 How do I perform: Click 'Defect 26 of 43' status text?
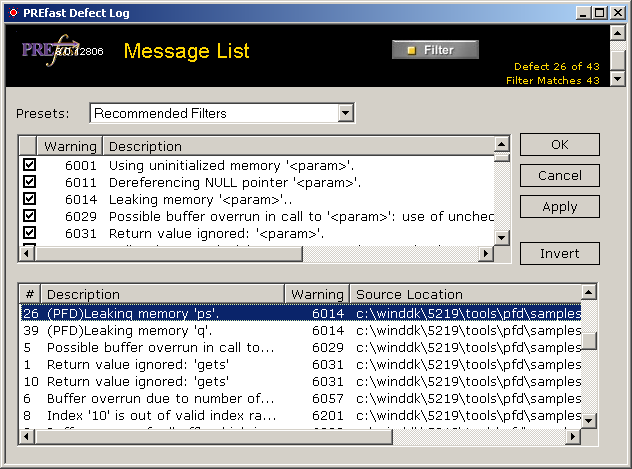[557, 66]
